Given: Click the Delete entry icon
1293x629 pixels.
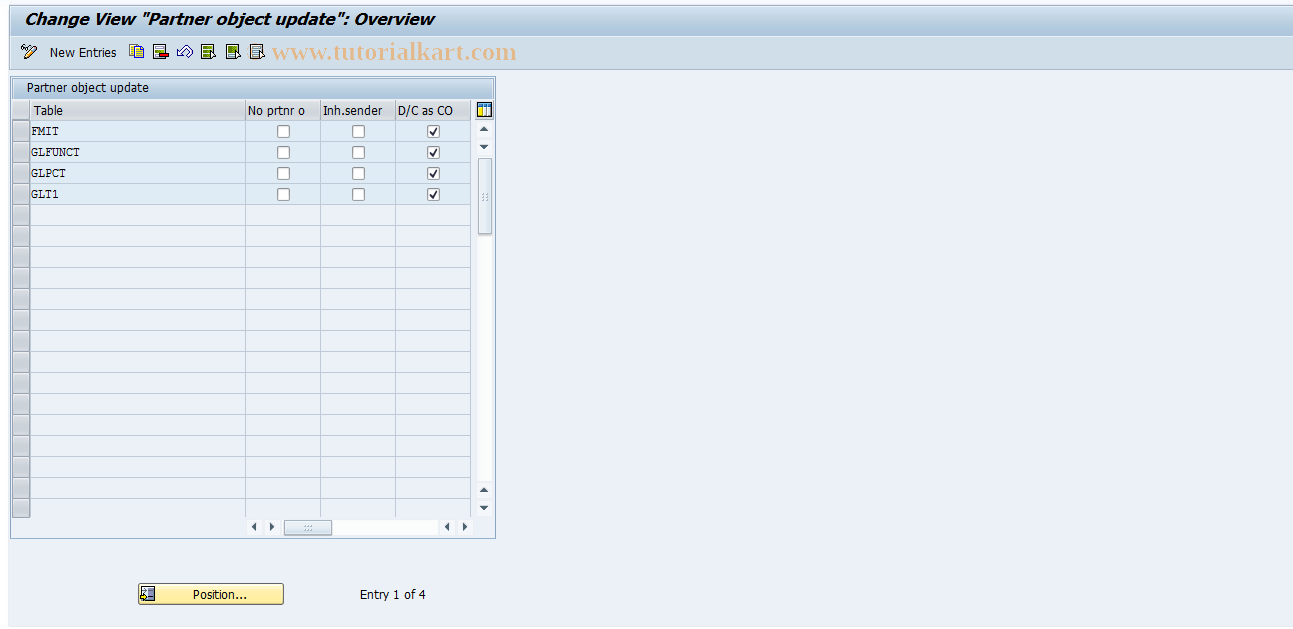Looking at the screenshot, I should (x=160, y=52).
